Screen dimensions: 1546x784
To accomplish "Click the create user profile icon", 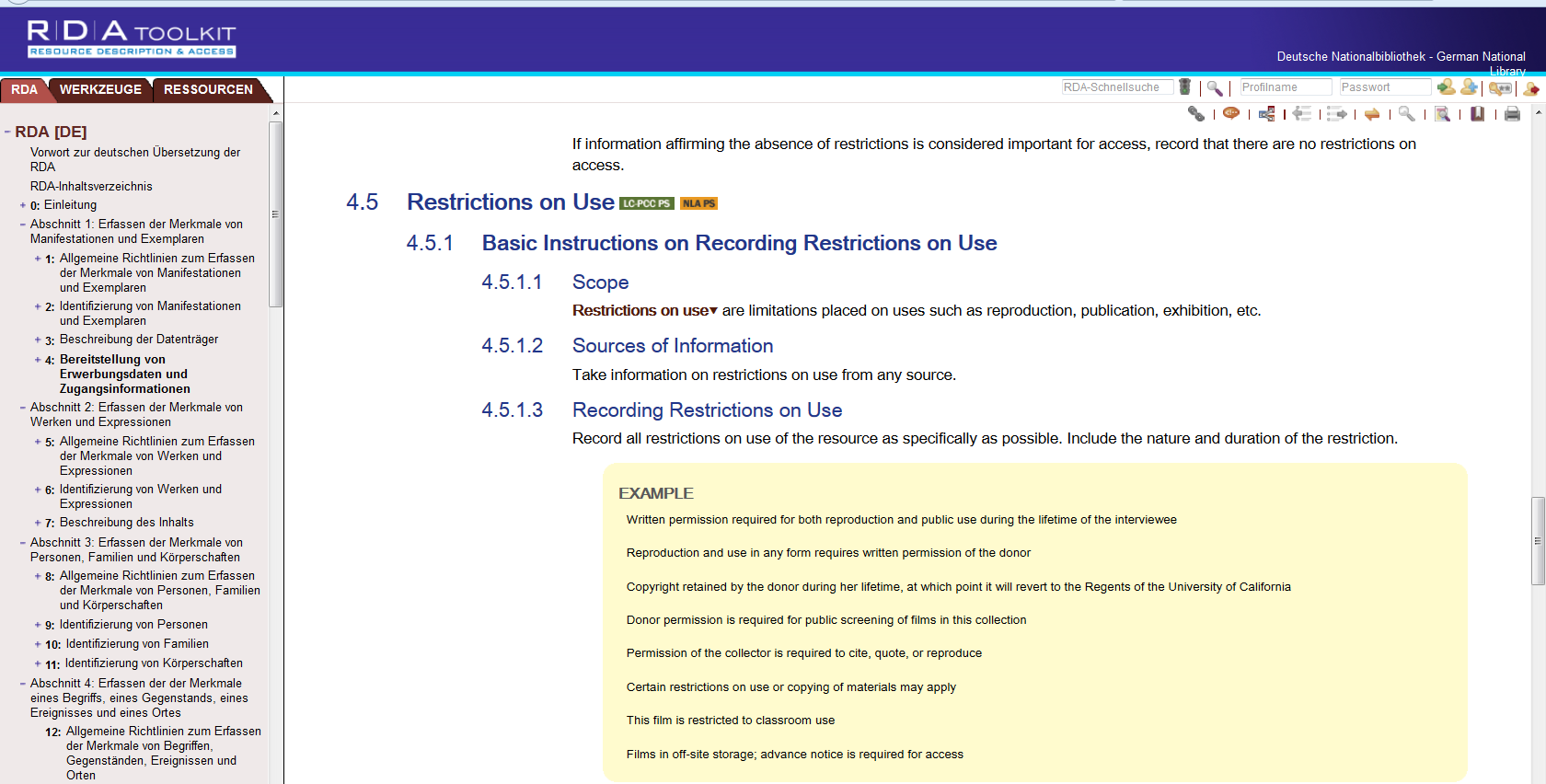I will click(x=1470, y=86).
